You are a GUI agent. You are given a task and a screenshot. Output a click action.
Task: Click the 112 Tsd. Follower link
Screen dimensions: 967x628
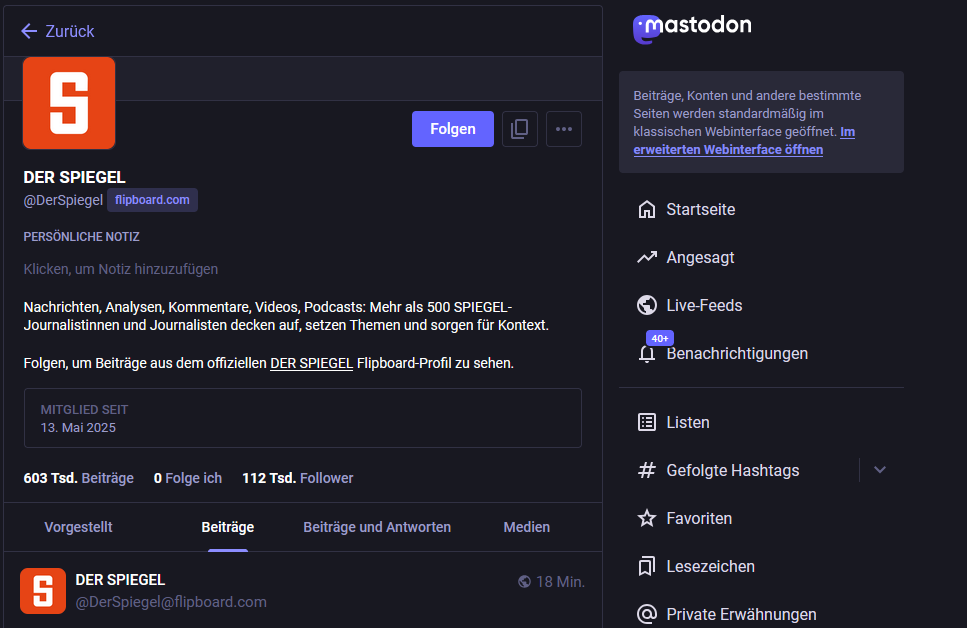[298, 478]
